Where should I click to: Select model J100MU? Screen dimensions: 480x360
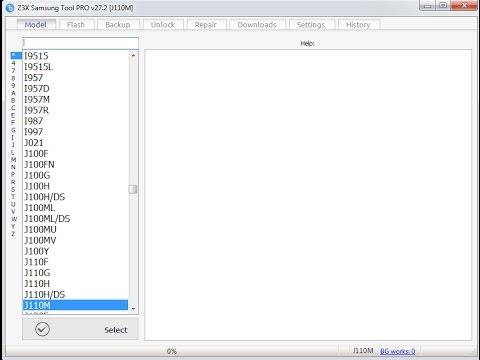coord(76,229)
